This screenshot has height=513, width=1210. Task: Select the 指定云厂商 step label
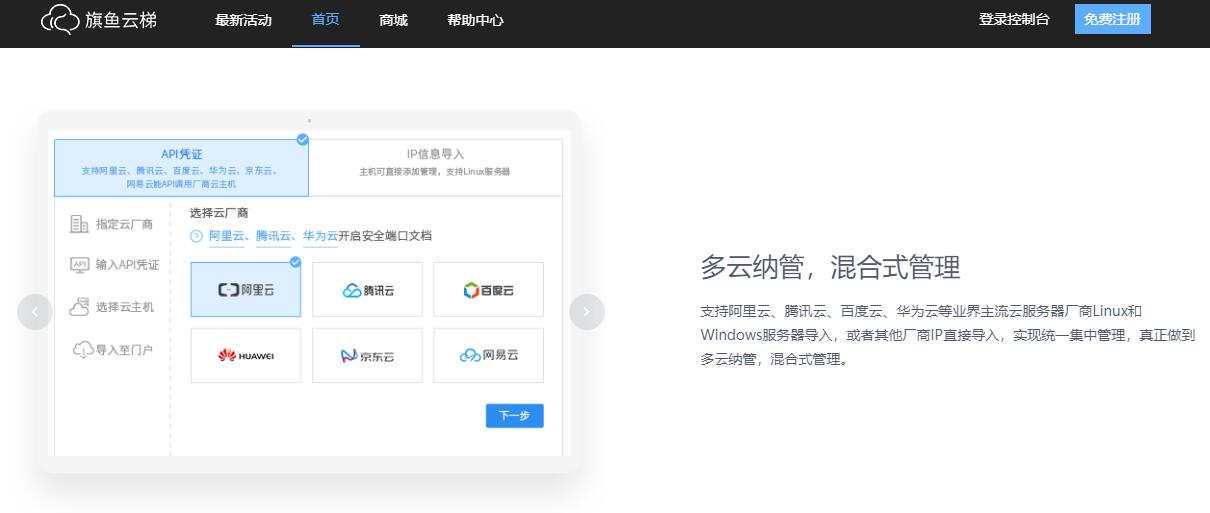[125, 224]
